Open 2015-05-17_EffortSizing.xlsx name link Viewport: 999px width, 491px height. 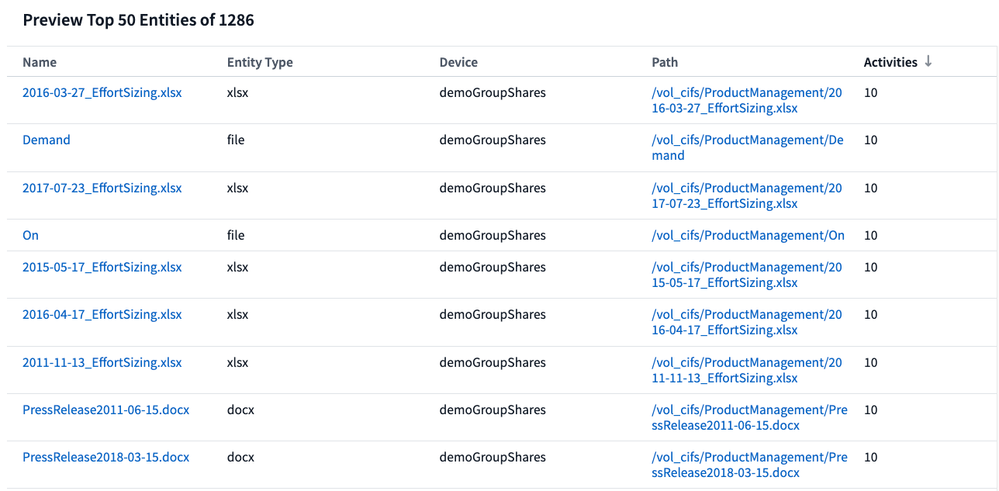[102, 267]
